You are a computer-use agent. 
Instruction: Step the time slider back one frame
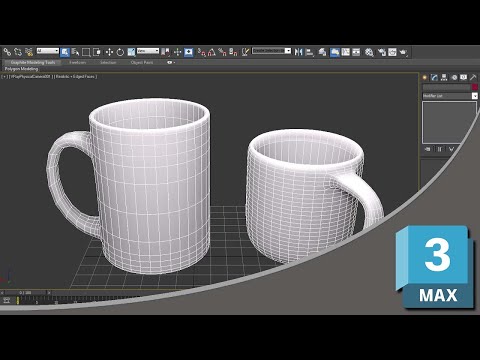click(2, 293)
